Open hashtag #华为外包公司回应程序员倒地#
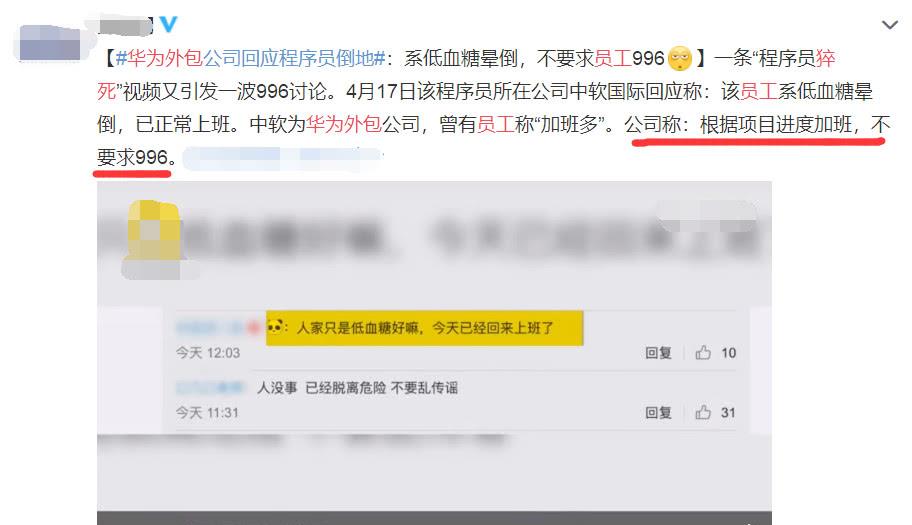The width and height of the screenshot is (912, 525). click(x=250, y=58)
